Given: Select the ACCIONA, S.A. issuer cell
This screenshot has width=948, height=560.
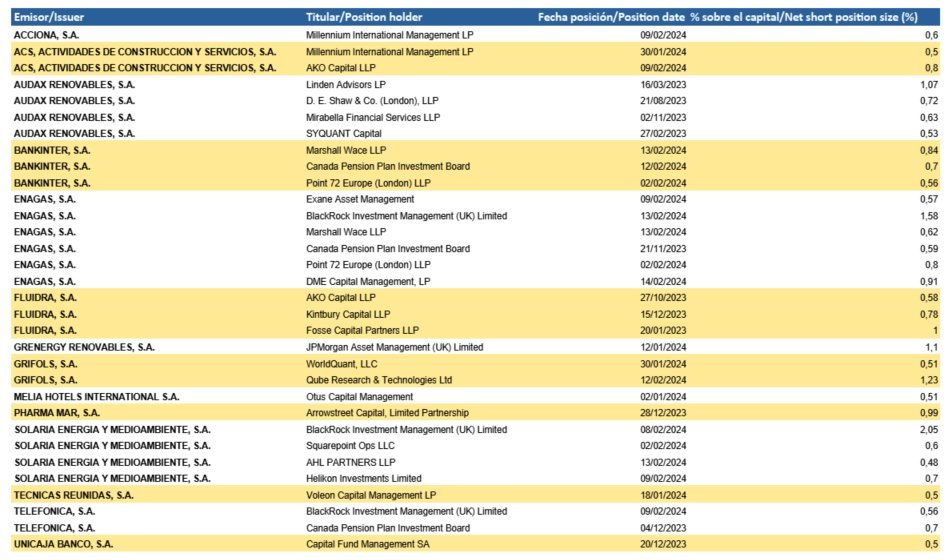Looking at the screenshot, I should coord(46,35).
